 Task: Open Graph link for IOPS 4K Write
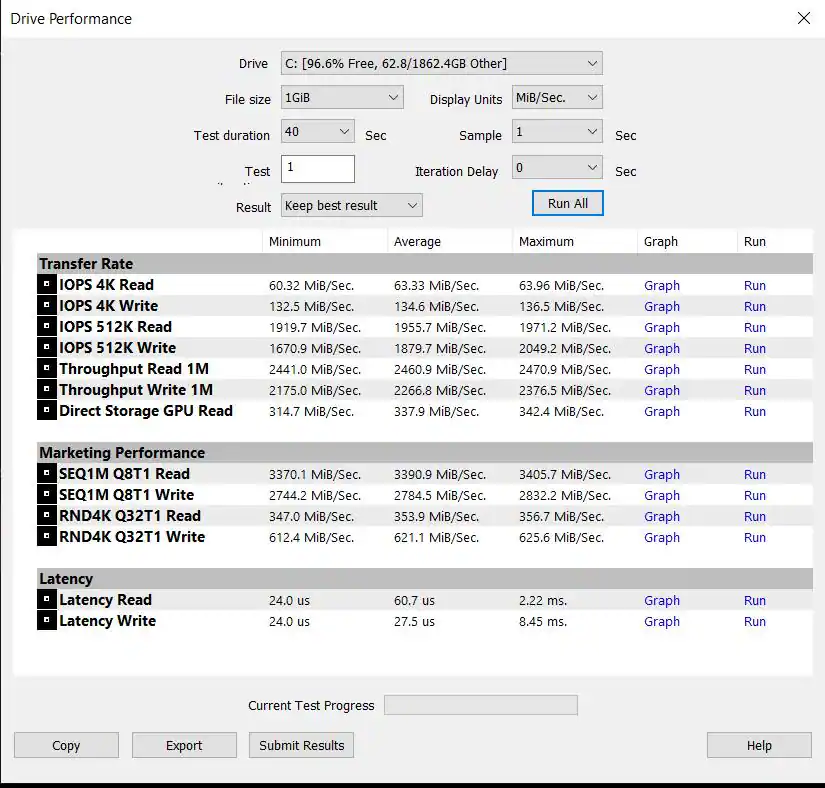coord(661,306)
